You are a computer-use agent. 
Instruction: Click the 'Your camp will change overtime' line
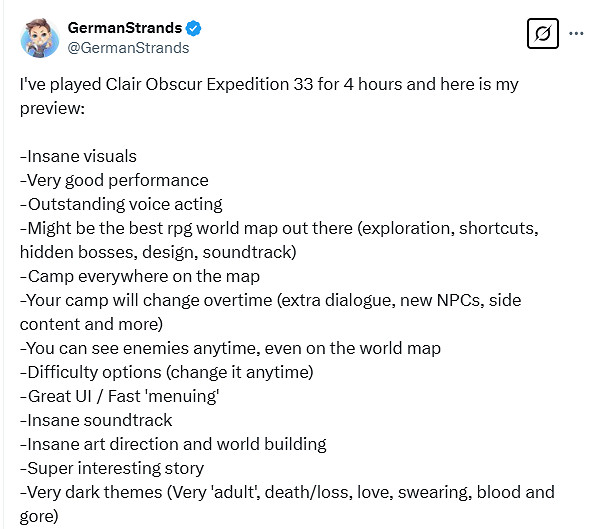pos(270,300)
